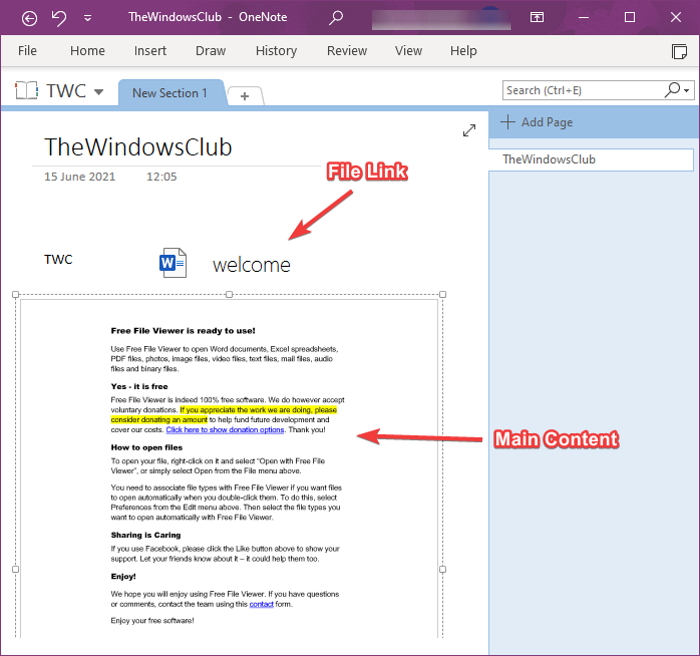Open the History tab

coord(276,51)
